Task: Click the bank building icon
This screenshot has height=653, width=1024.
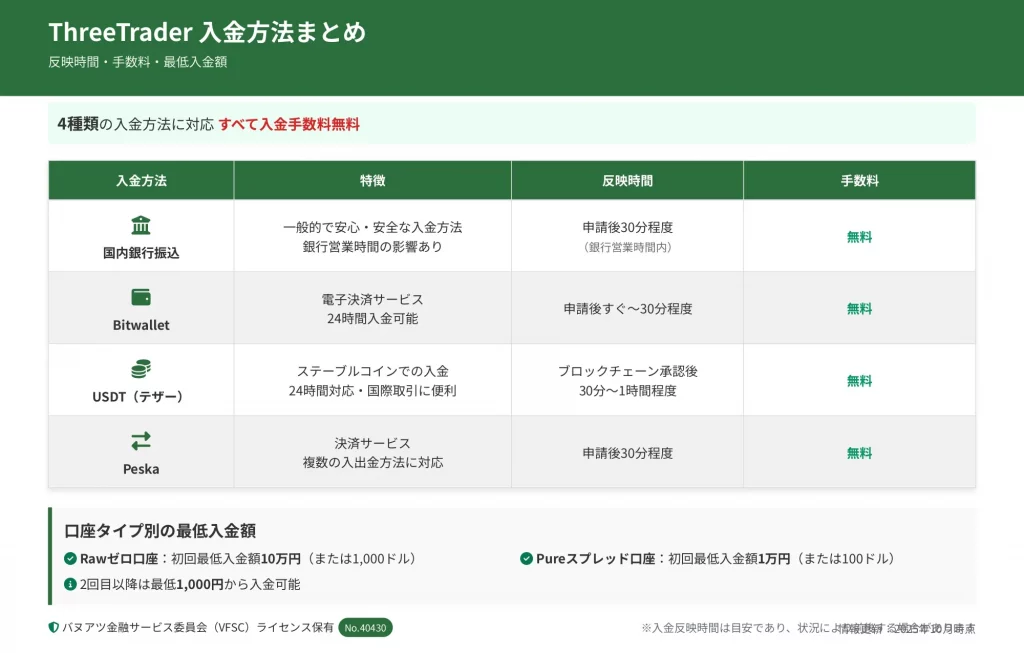Action: click(x=141, y=225)
